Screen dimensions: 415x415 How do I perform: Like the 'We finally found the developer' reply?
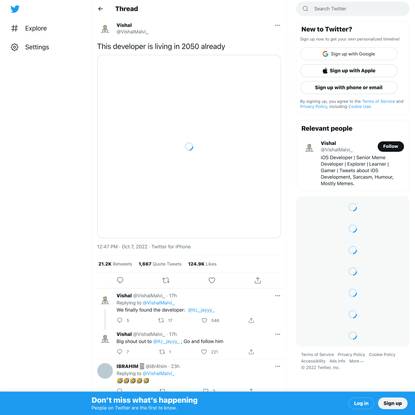[x=204, y=320]
